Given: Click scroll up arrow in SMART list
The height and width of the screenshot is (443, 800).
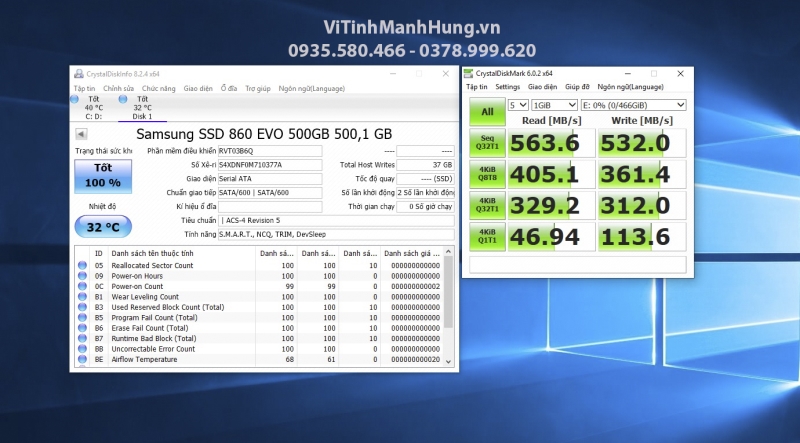Looking at the screenshot, I should tap(448, 252).
